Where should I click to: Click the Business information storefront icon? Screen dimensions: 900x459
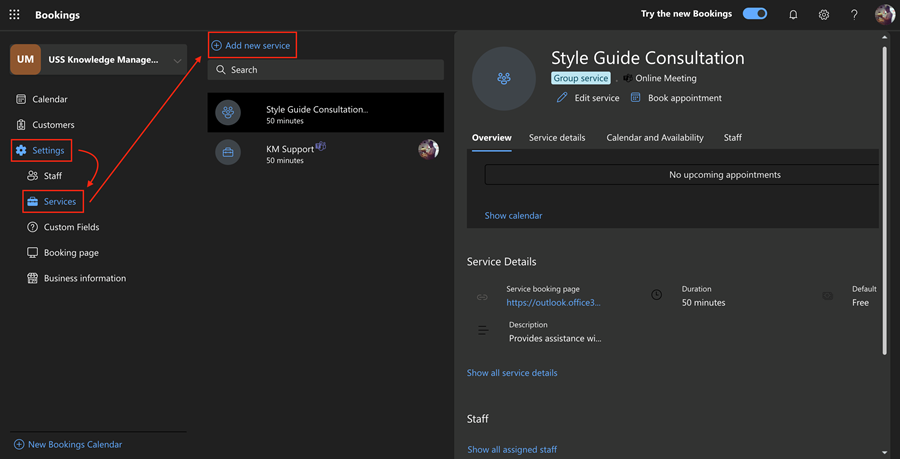coord(33,278)
